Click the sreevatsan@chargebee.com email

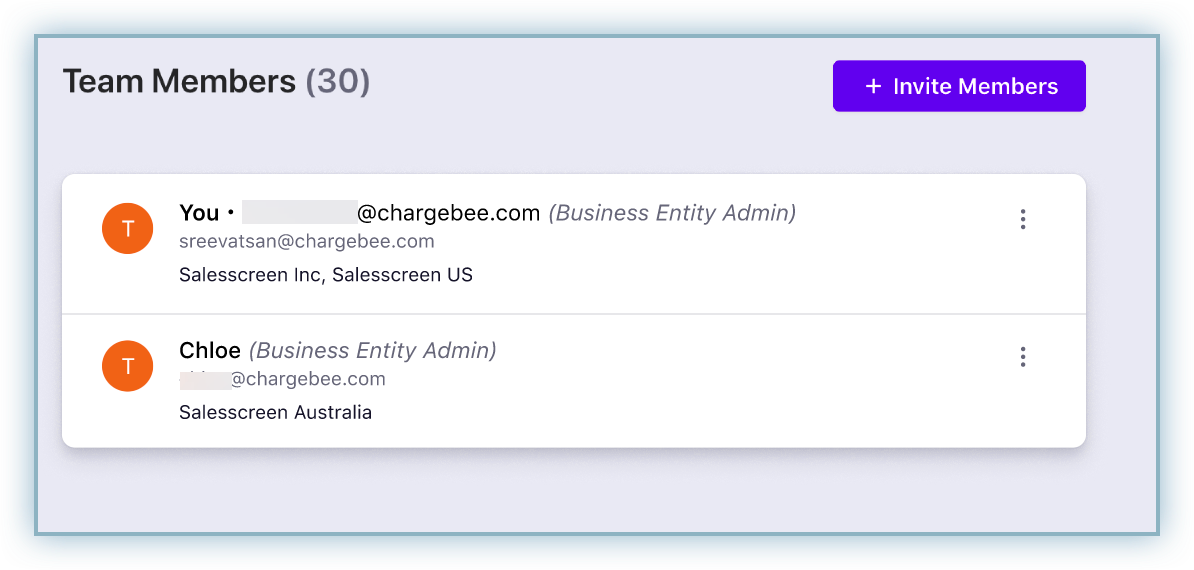pos(306,241)
